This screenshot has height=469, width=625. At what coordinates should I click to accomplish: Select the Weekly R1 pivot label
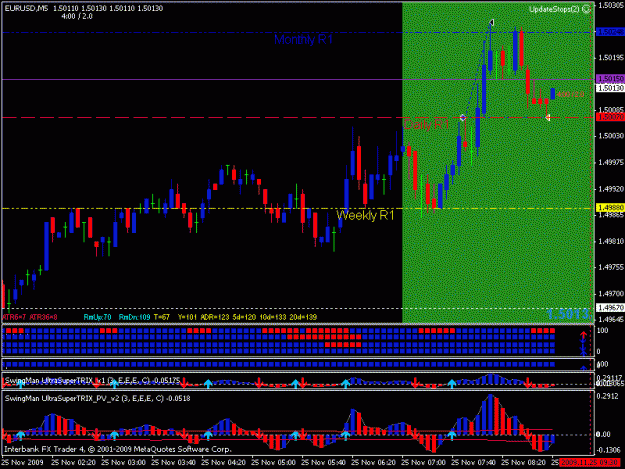[x=365, y=215]
